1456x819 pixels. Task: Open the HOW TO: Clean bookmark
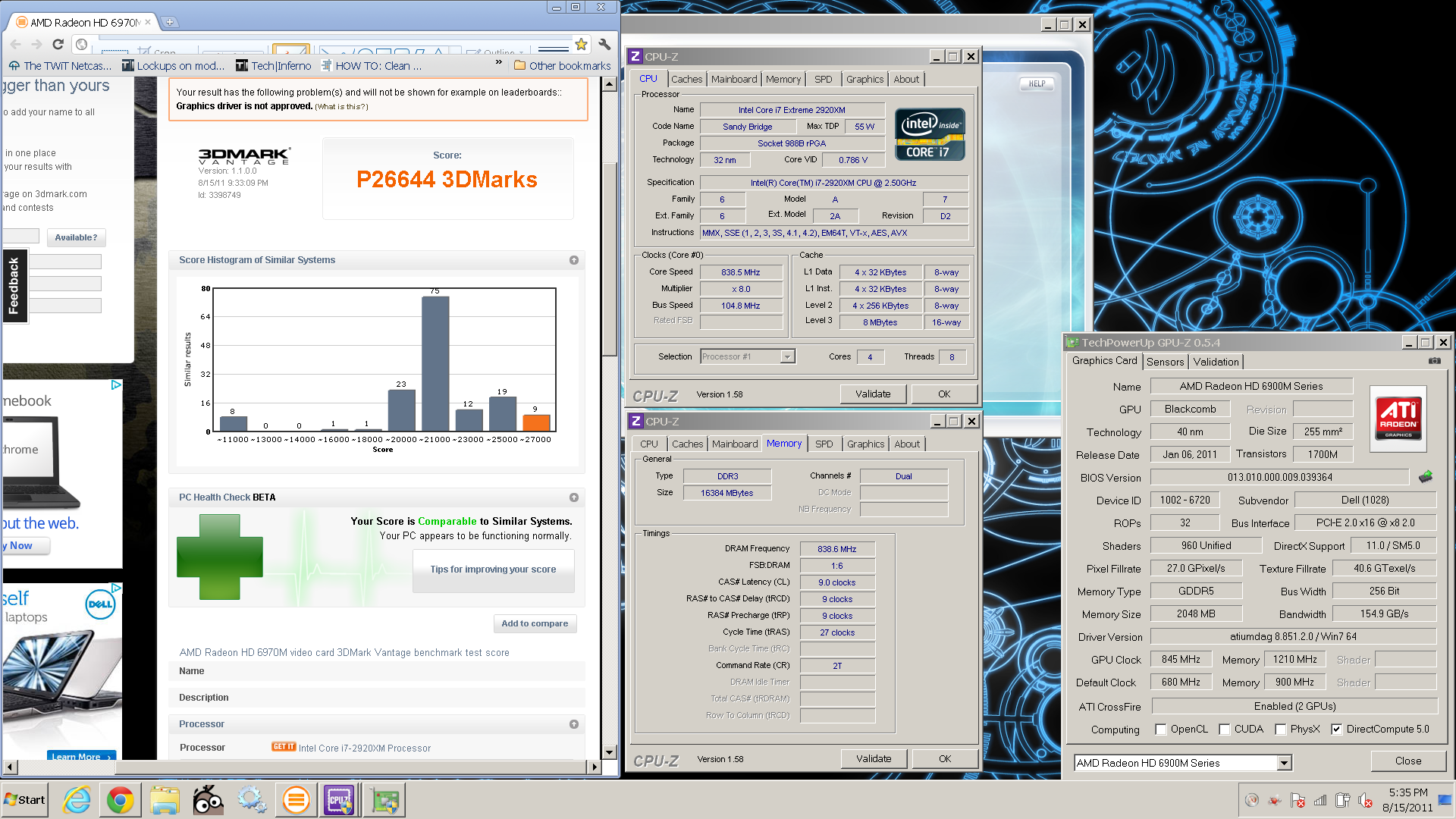coord(371,66)
